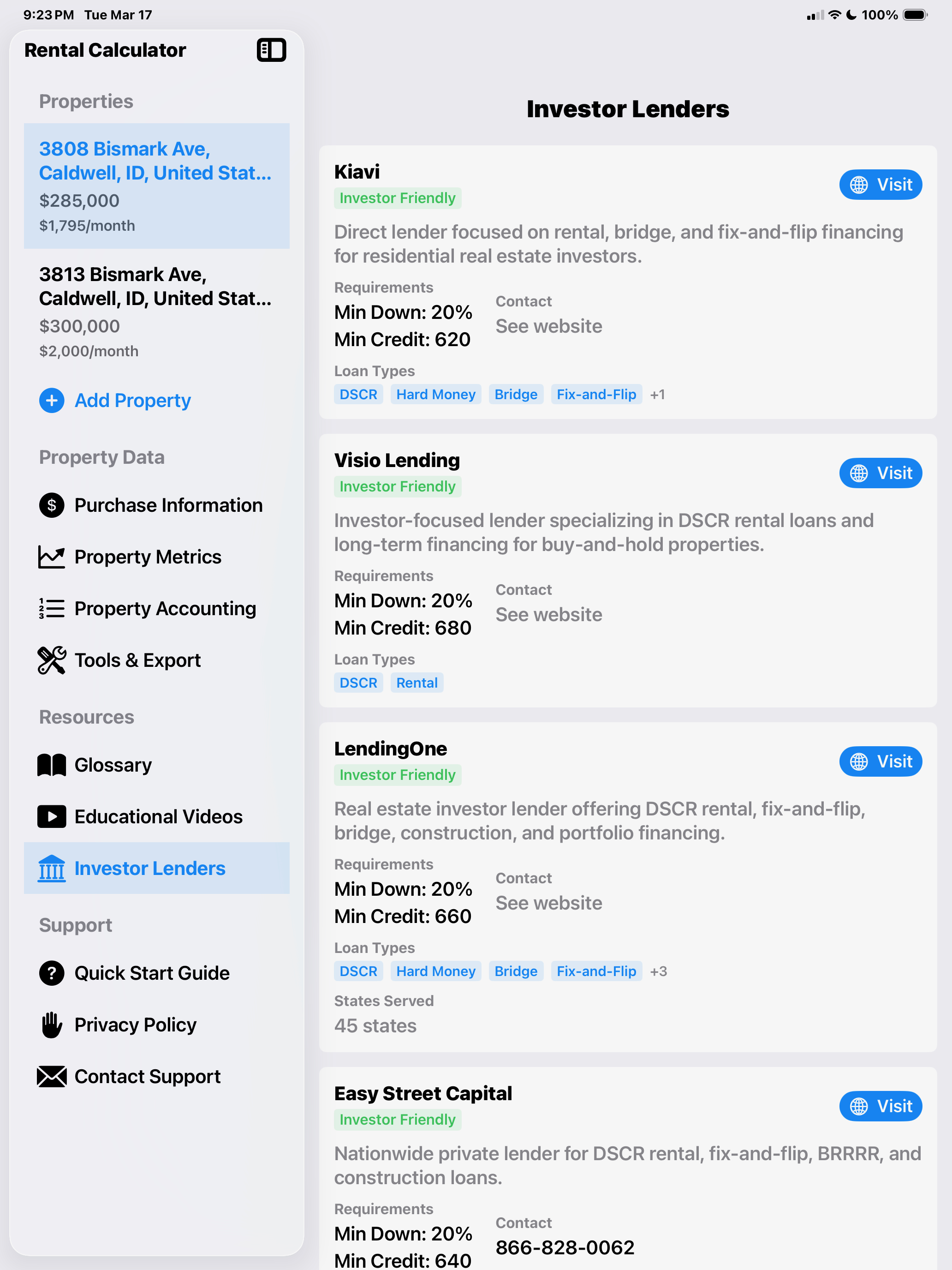This screenshot has height=1270, width=952.
Task: Open Purchase Information via dollar icon
Action: [51, 505]
